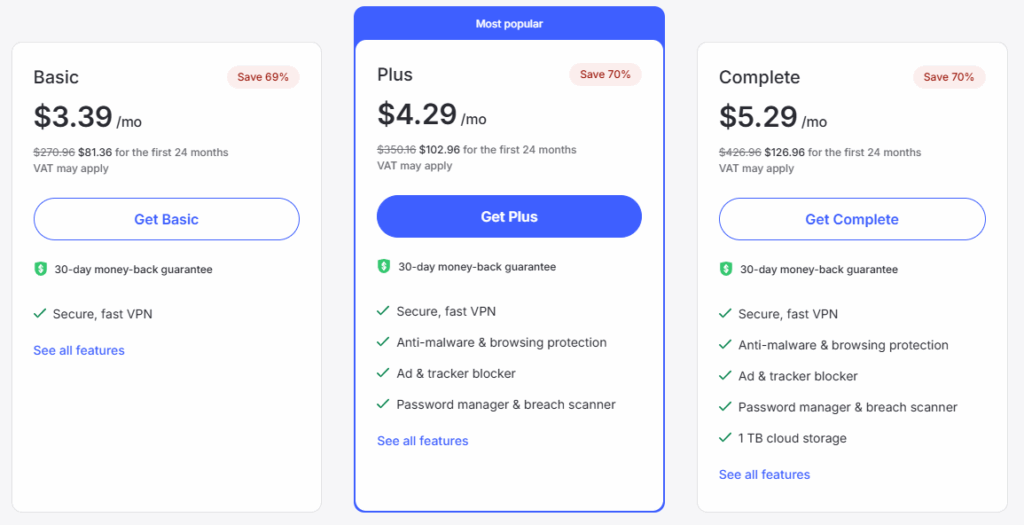Open See all features under Basic plan
Image resolution: width=1024 pixels, height=525 pixels.
79,350
